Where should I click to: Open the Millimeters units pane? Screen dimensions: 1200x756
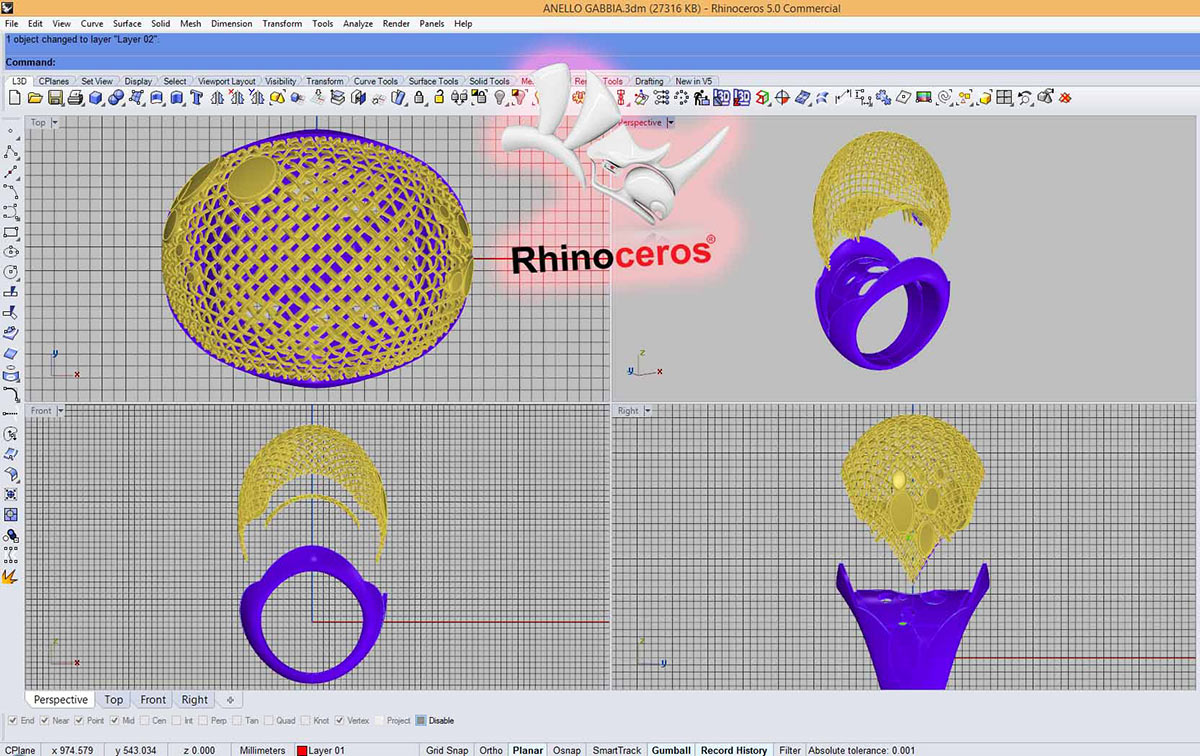[263, 750]
